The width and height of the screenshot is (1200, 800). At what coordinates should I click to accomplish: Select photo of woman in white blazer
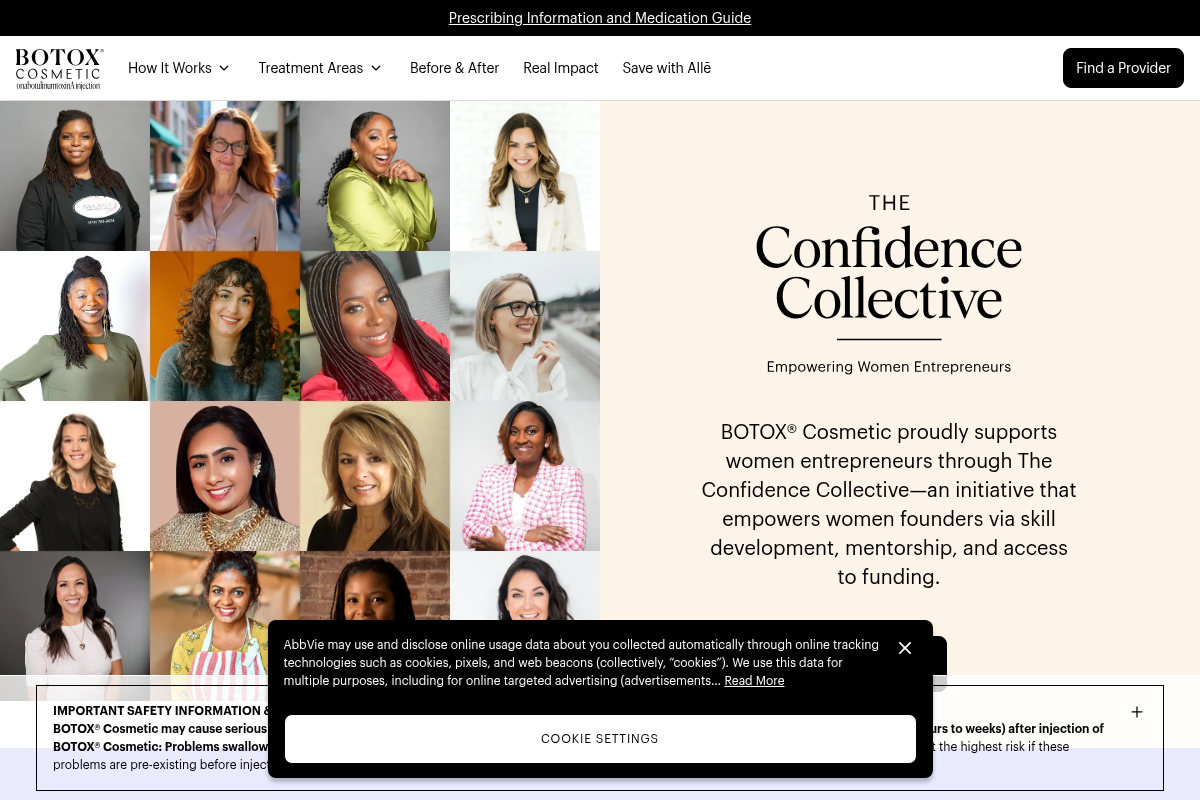click(x=525, y=176)
